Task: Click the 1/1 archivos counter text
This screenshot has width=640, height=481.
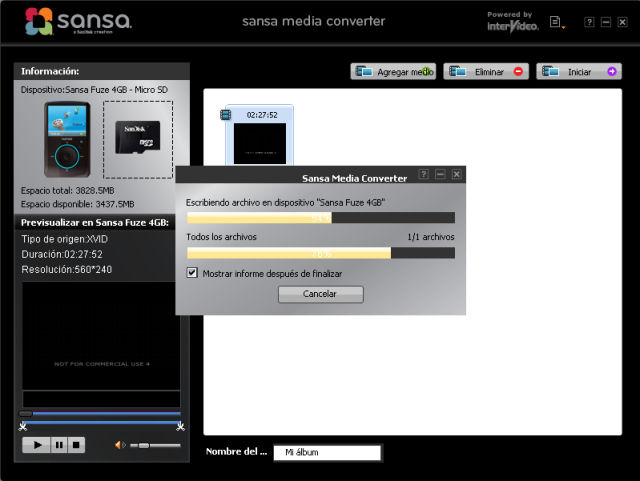Action: [x=431, y=237]
